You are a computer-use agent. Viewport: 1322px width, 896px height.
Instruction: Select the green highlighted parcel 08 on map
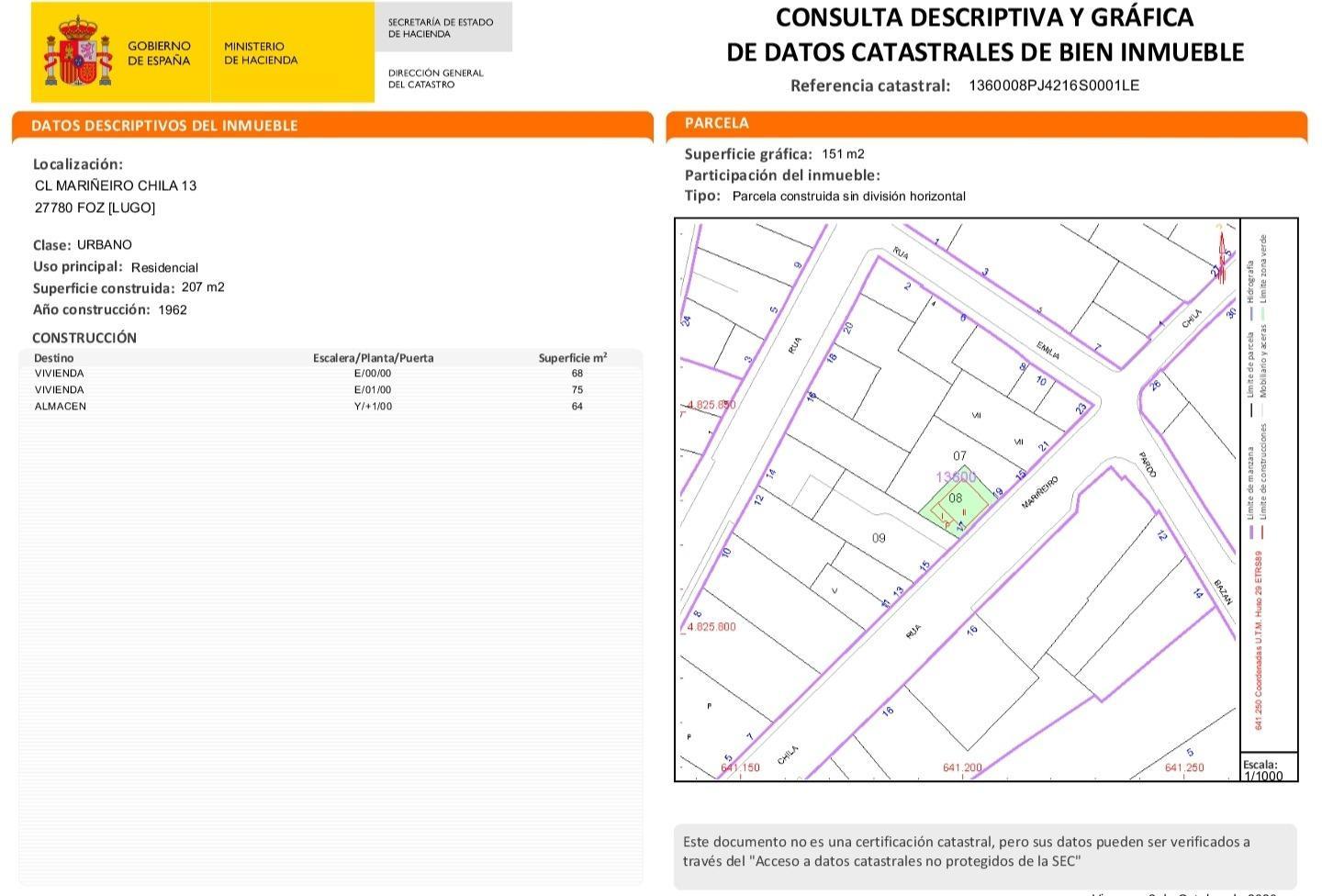point(957,502)
